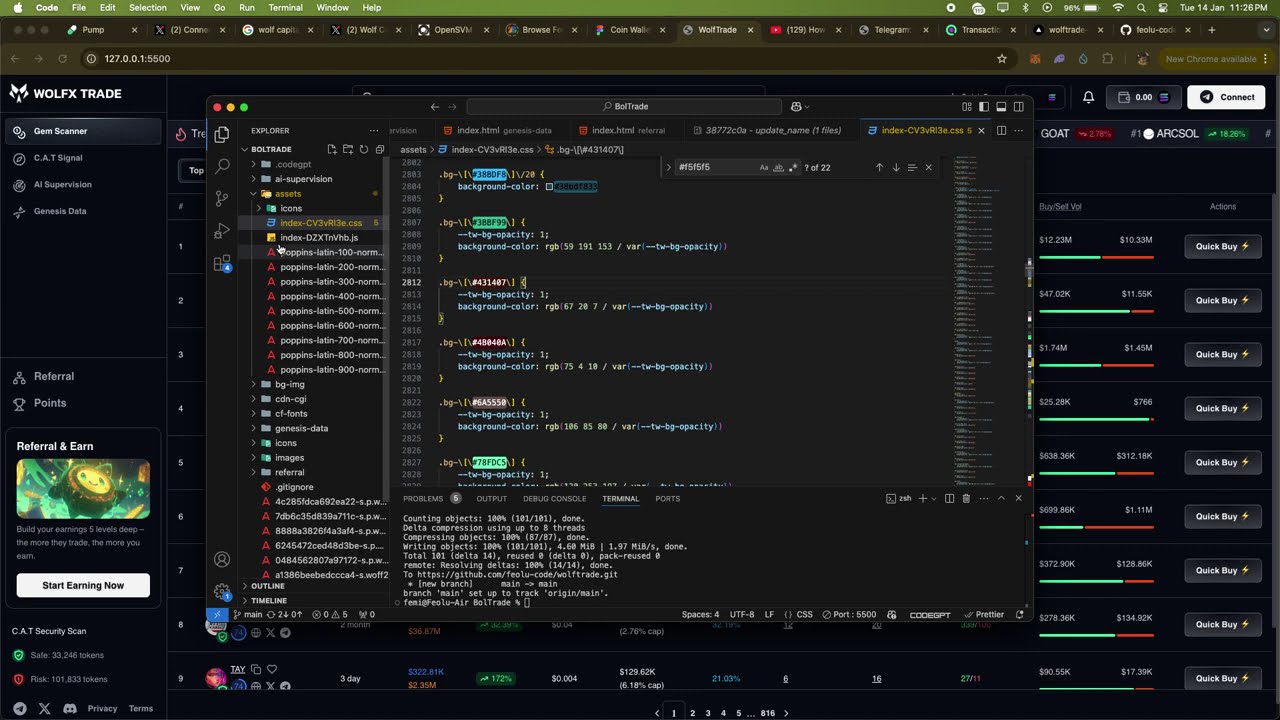Switch to DEBUG CONSOLE panel tab
1280x720 pixels.
tap(554, 498)
